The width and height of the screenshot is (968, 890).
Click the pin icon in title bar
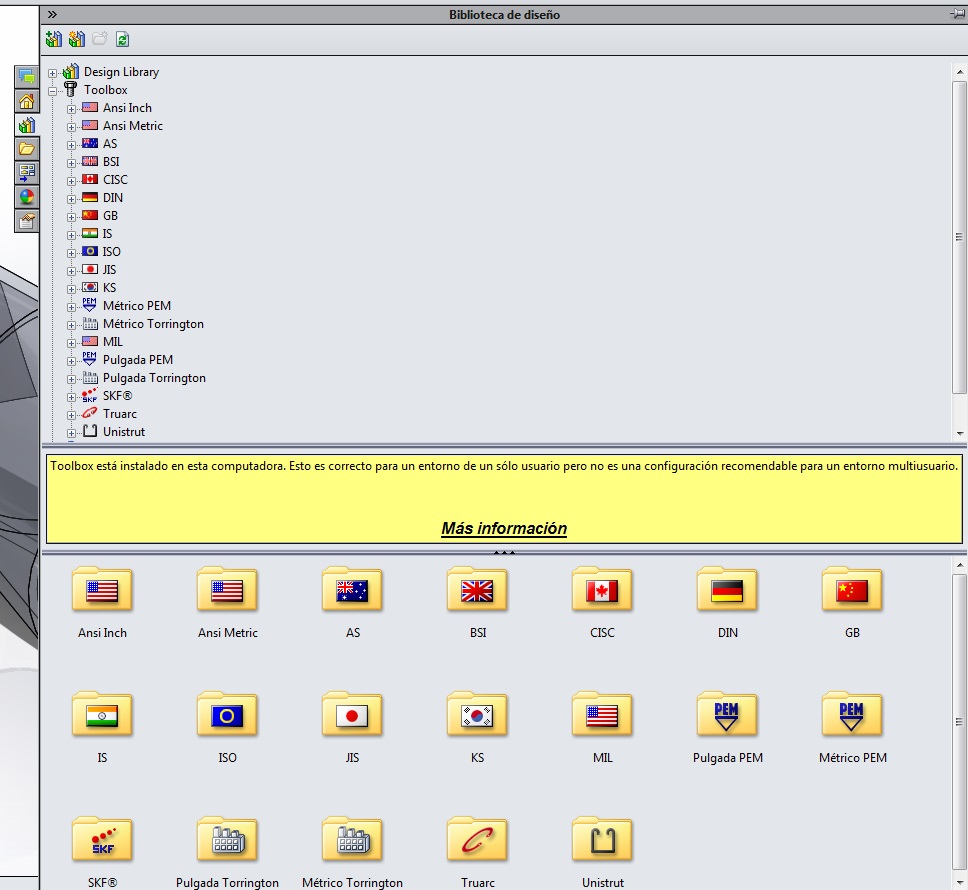(x=959, y=14)
